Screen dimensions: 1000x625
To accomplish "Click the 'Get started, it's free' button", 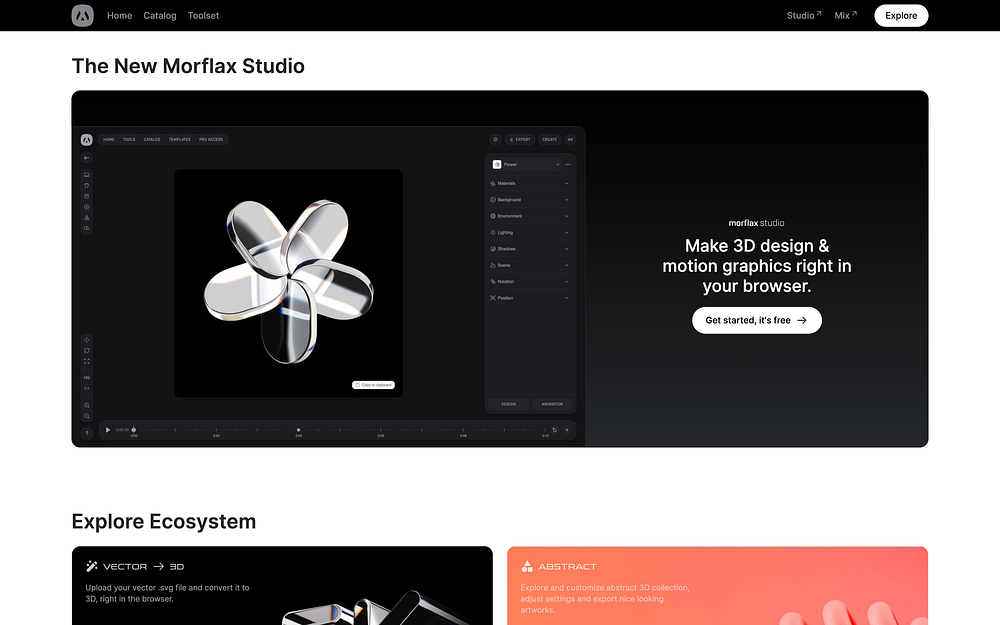I will [756, 320].
